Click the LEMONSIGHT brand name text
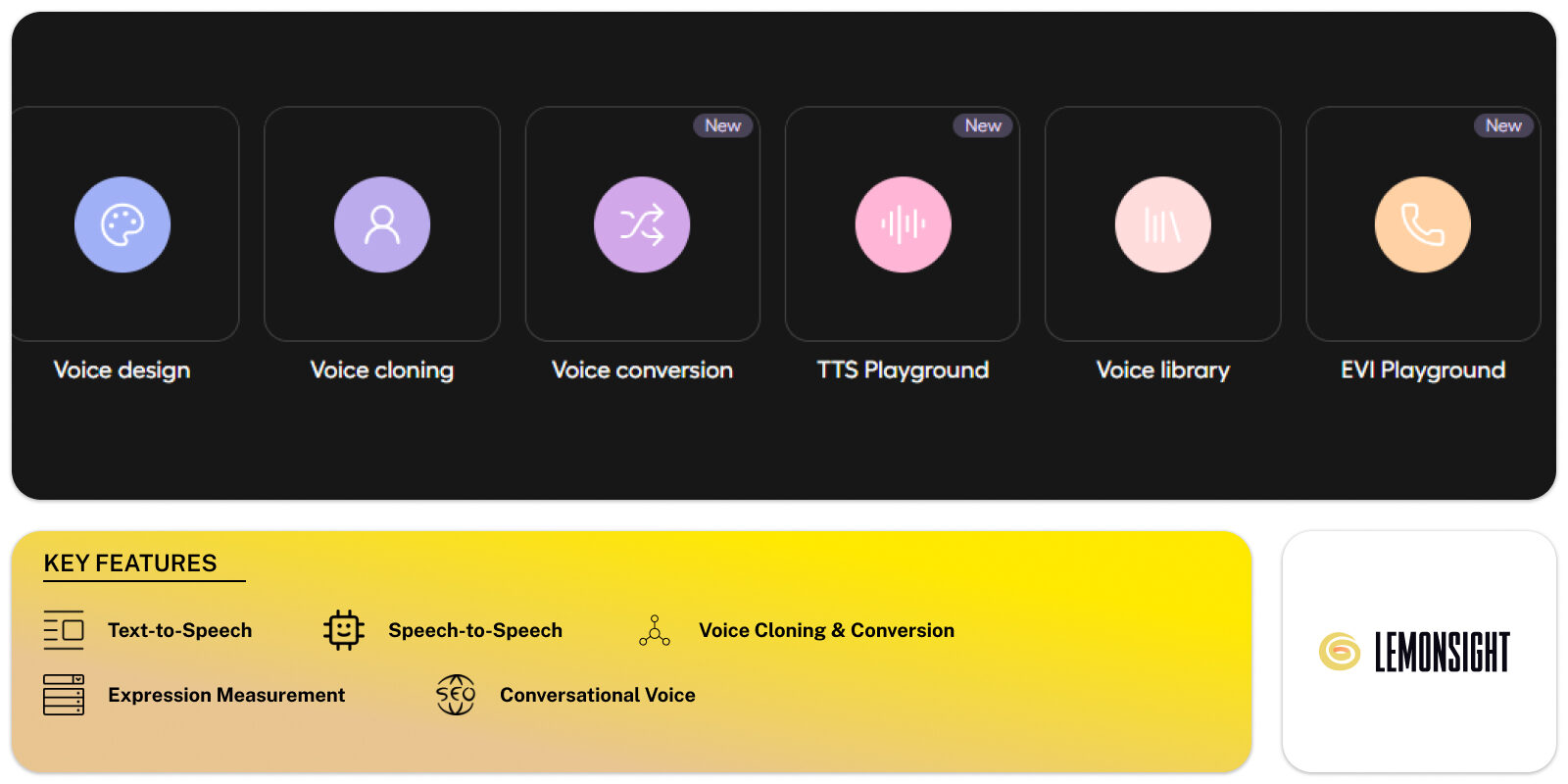This screenshot has height=784, width=1568. (1442, 652)
